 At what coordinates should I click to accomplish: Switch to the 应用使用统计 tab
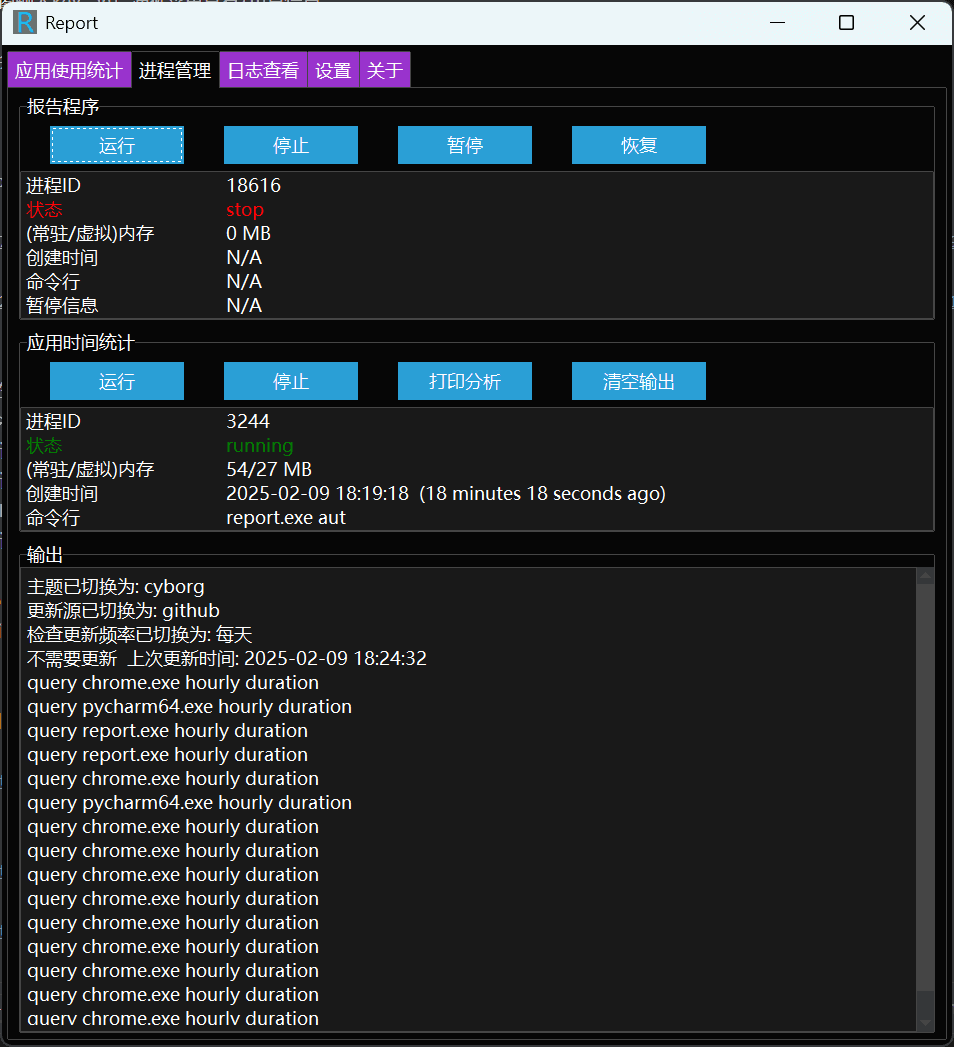coord(68,71)
